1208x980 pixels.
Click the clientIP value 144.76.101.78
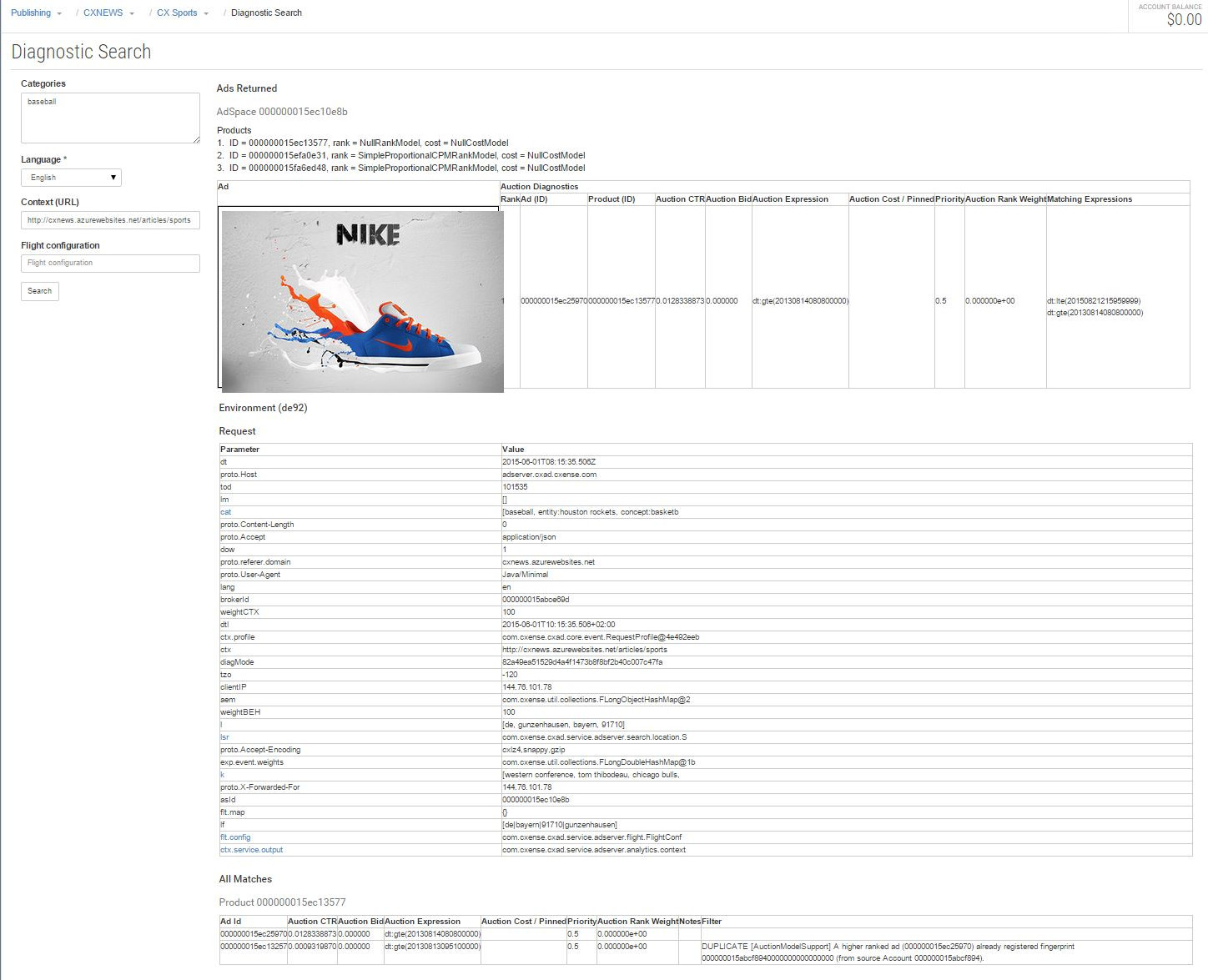526,687
